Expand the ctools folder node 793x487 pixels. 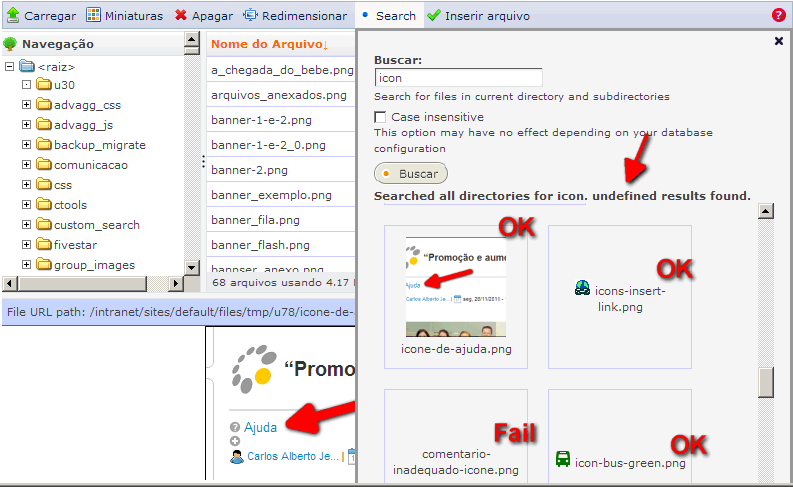pyautogui.click(x=26, y=204)
